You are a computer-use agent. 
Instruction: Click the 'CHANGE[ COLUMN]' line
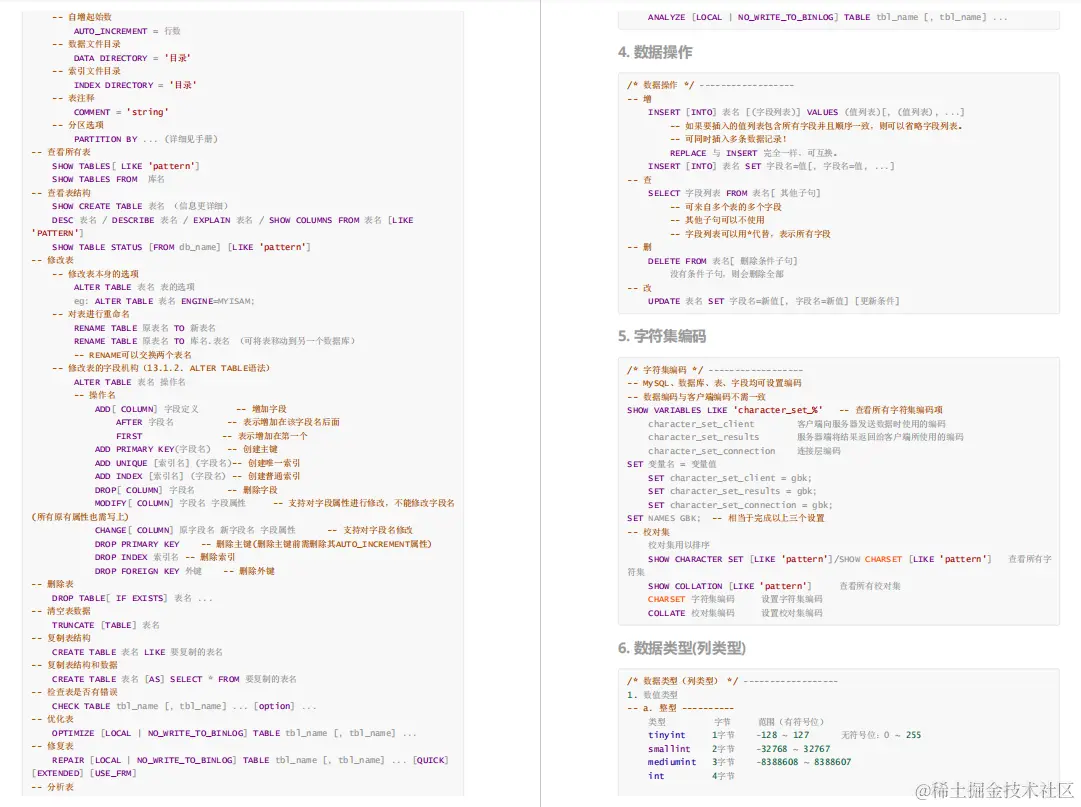254,530
